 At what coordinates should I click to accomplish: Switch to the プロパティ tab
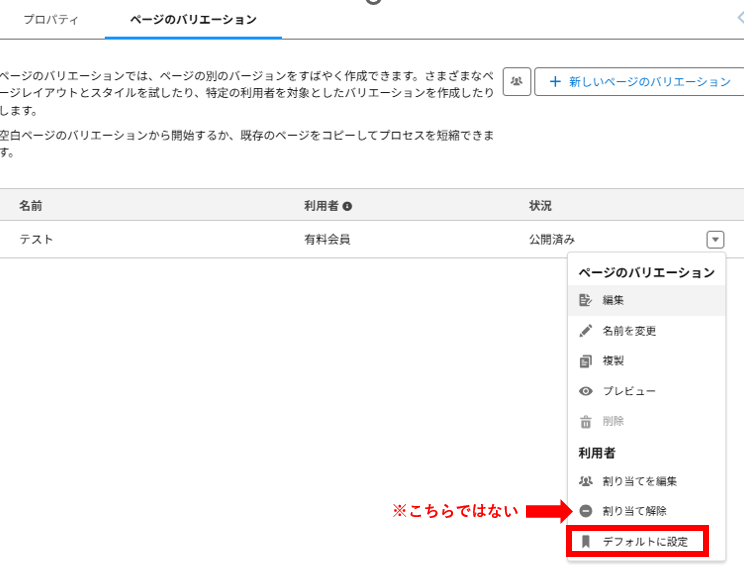click(51, 19)
